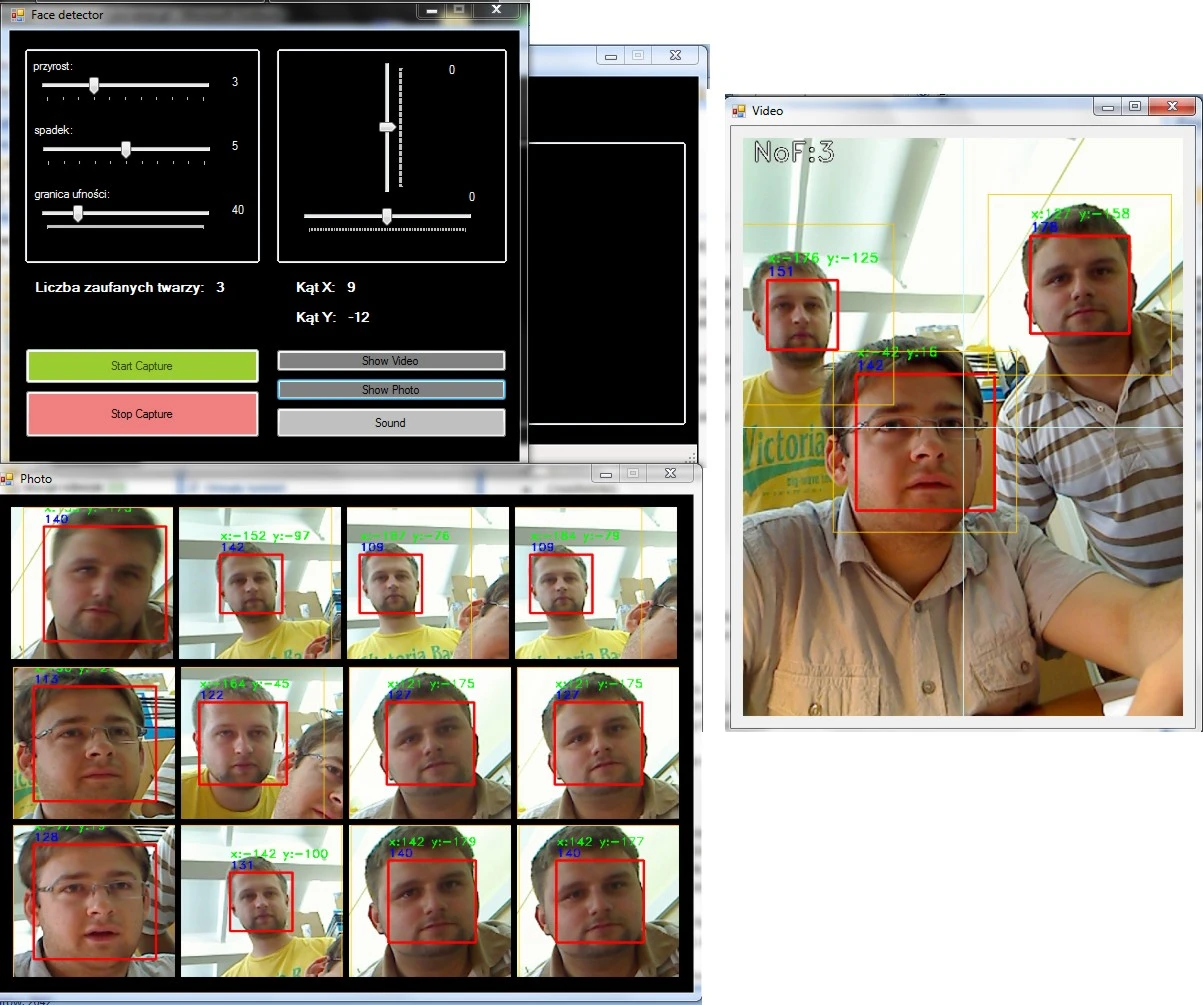The width and height of the screenshot is (1203, 1005).
Task: Select photo thumbnail with x:-142 y:-100
Action: [x=262, y=901]
